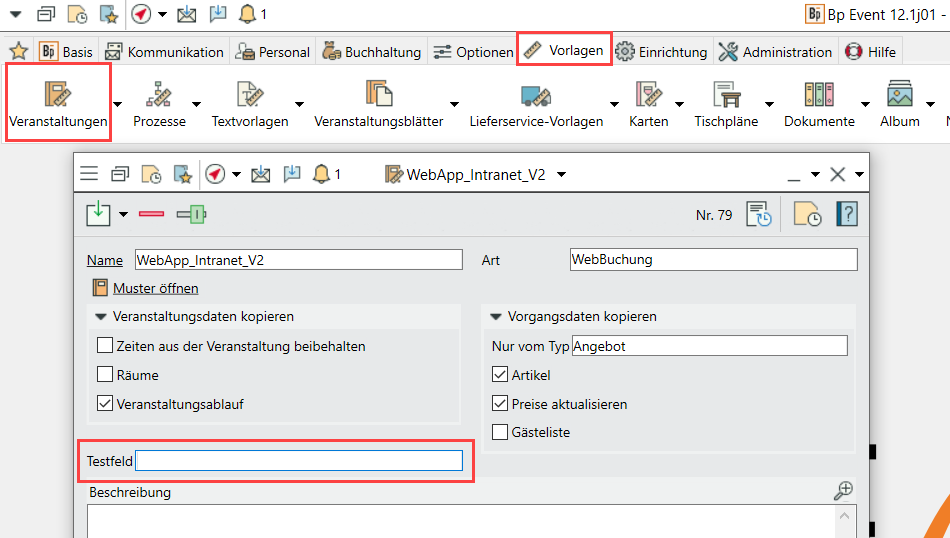
Task: Click the red minus delete icon
Action: [152, 214]
